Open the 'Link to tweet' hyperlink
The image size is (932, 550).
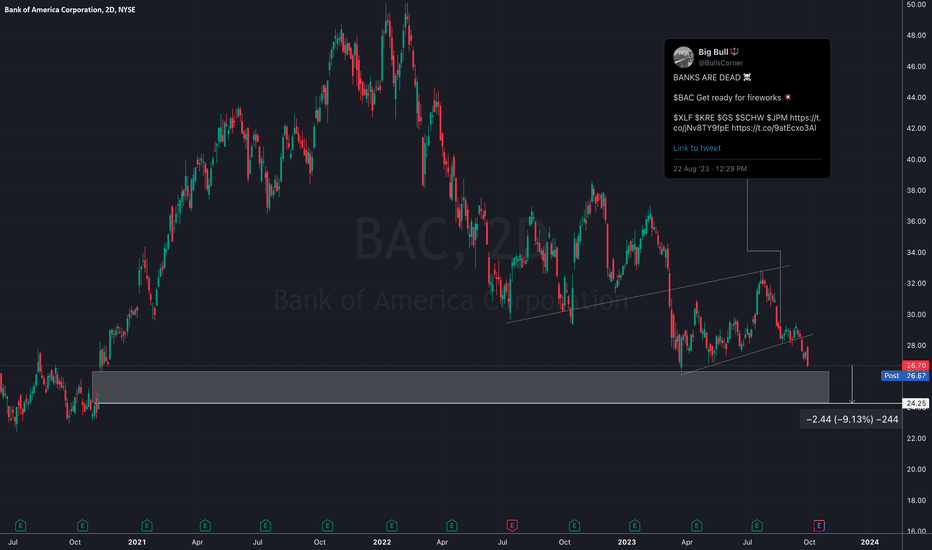[697, 148]
